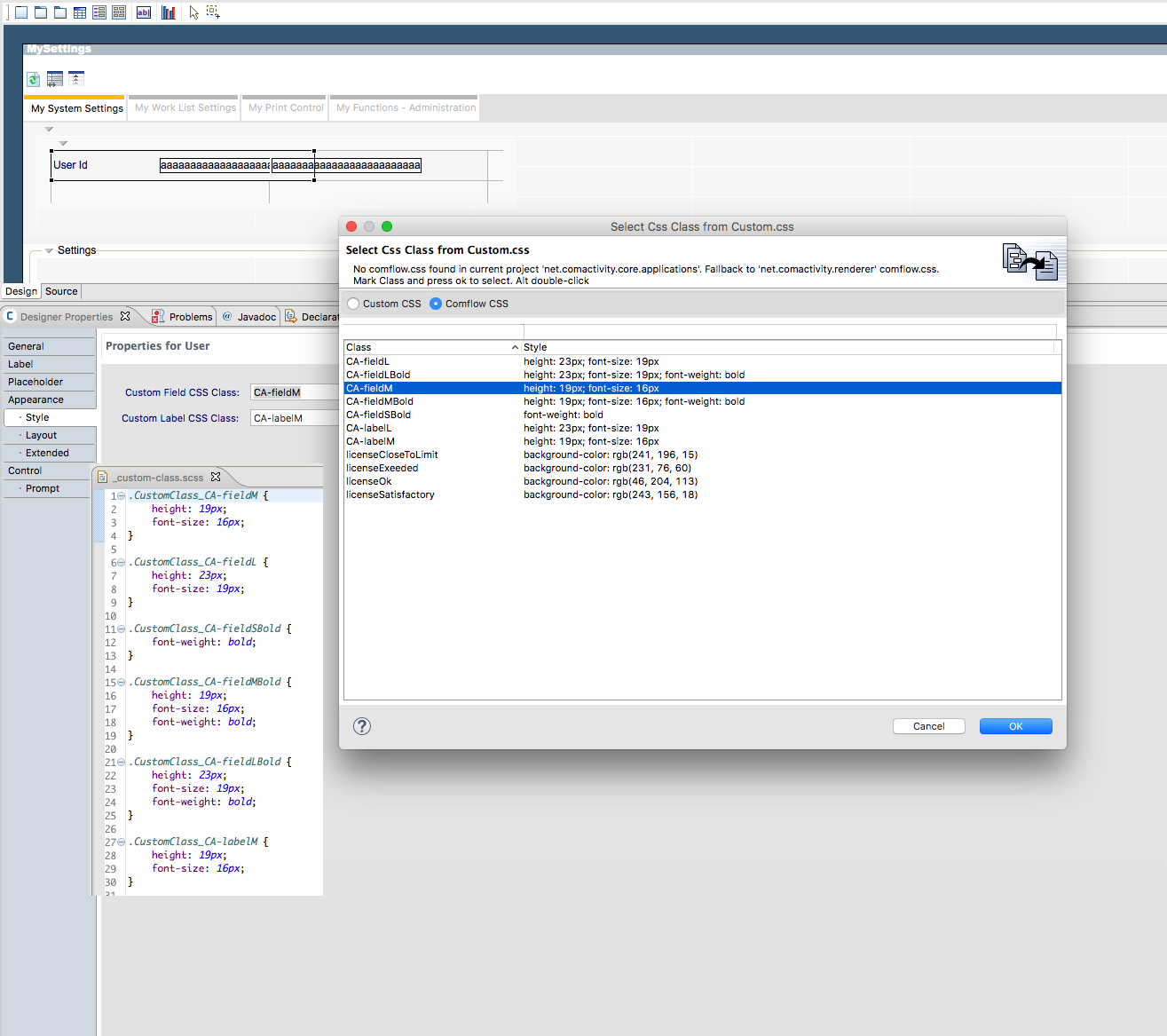Screen dimensions: 1167x1036
Task: Open the Layout properties subsection
Action: [49, 435]
